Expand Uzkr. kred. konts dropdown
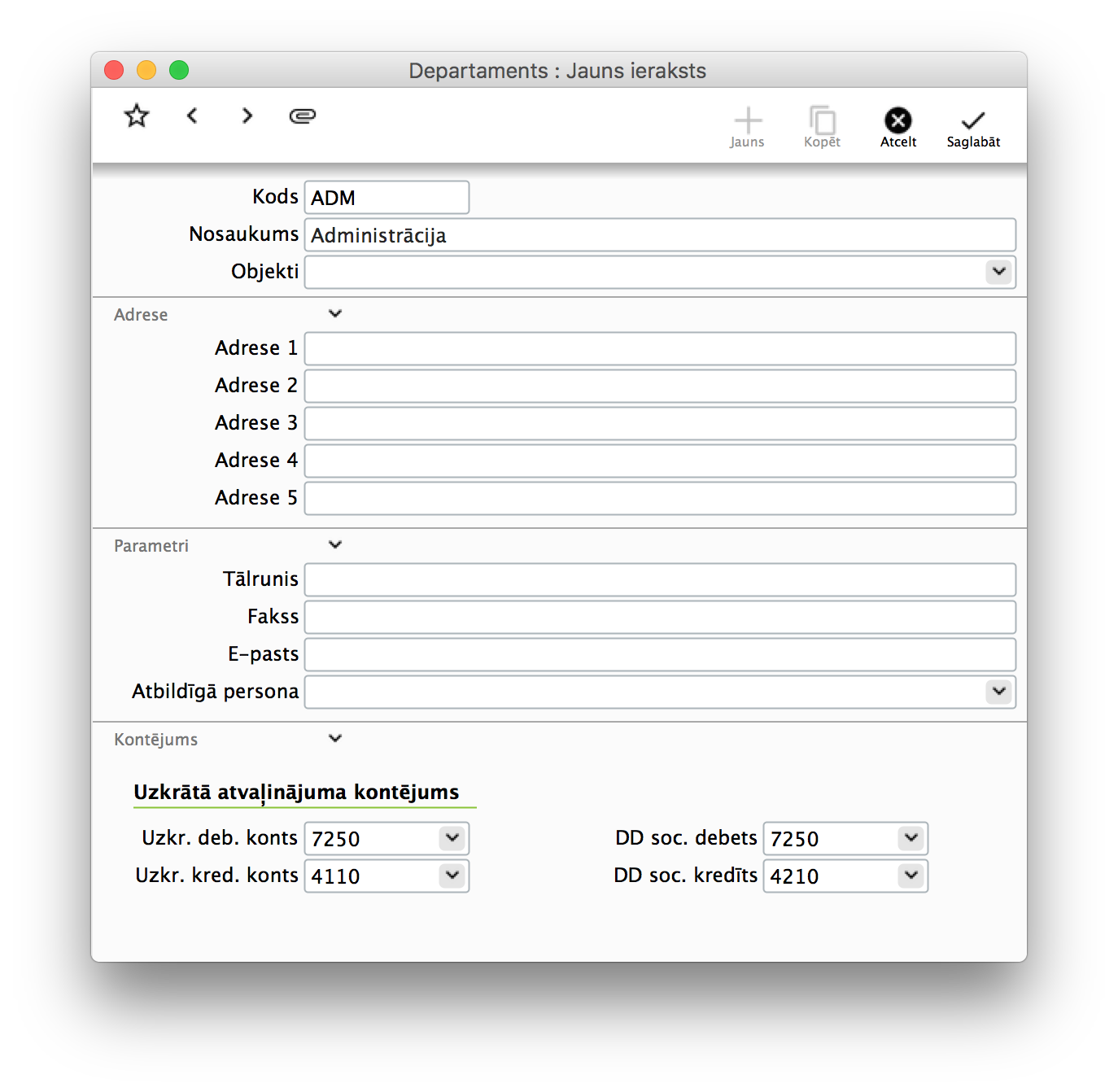The height and width of the screenshot is (1092, 1118). 452,875
